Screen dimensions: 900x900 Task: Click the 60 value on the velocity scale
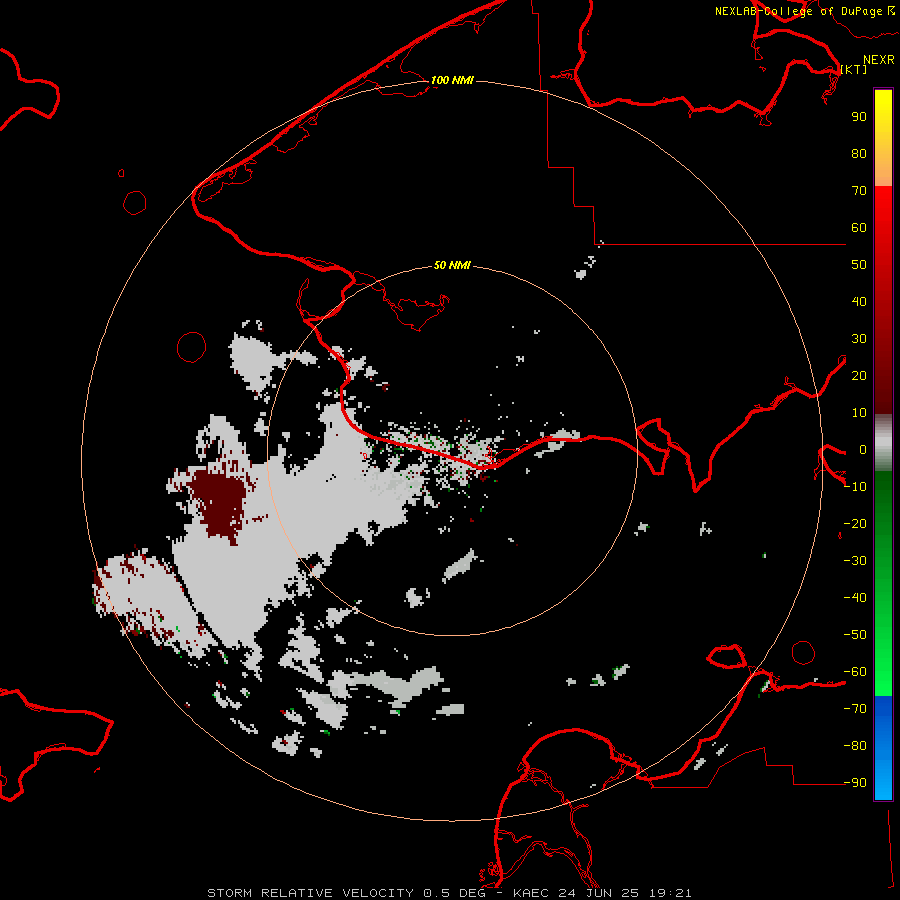coord(859,228)
